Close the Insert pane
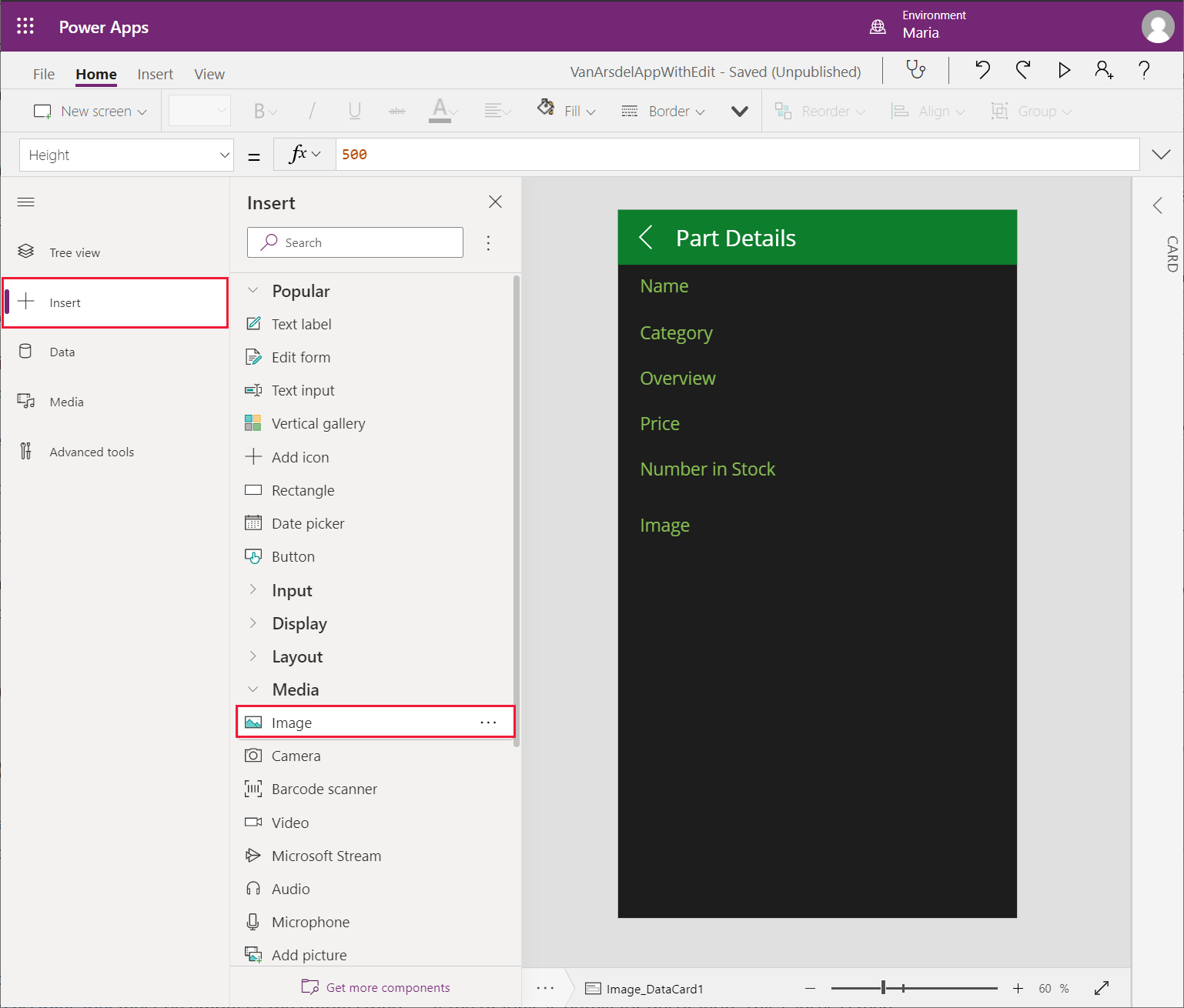 [x=495, y=202]
